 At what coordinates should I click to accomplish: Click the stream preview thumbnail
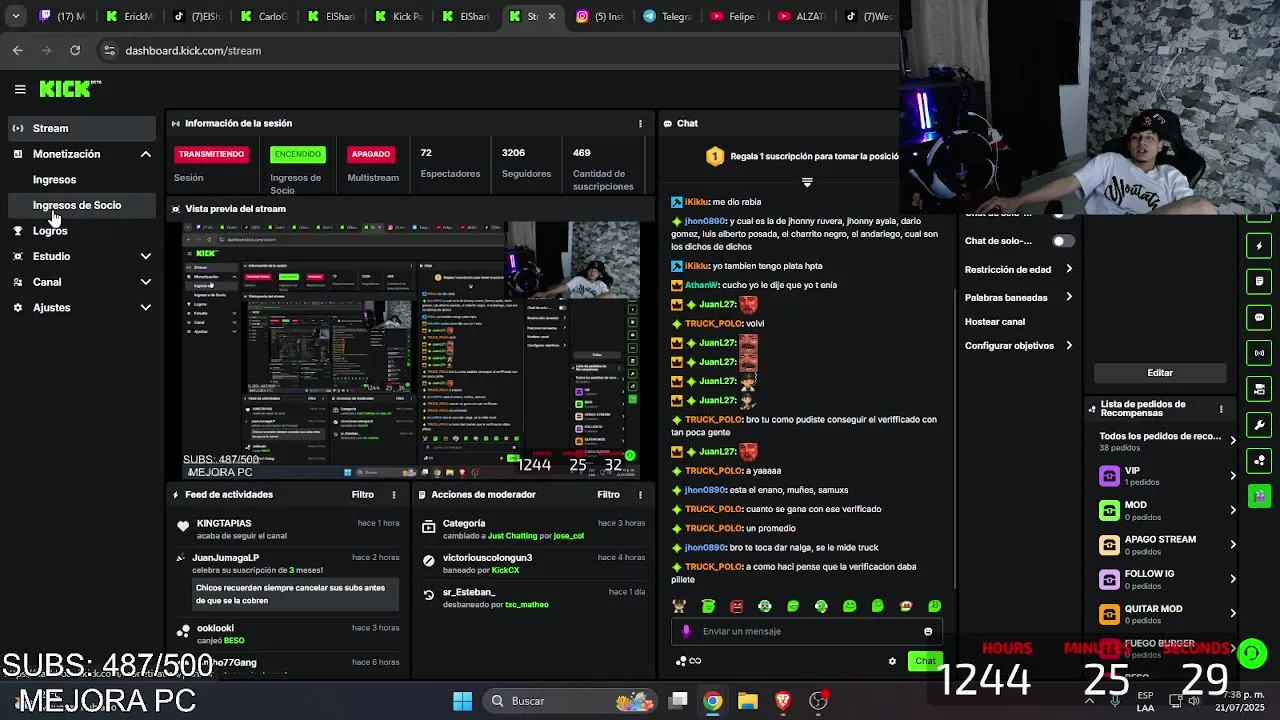point(411,349)
